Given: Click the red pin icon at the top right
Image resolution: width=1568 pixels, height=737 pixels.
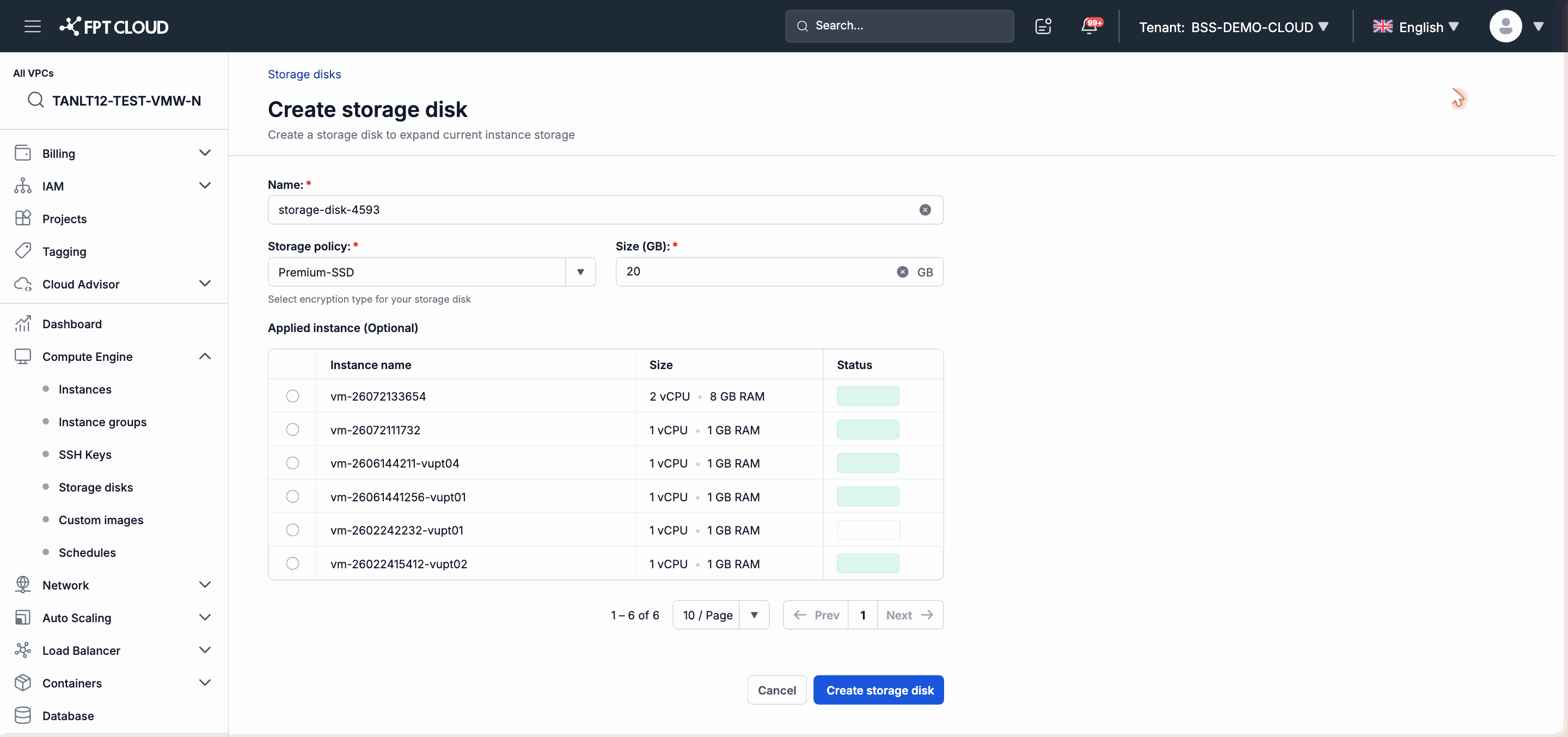Looking at the screenshot, I should pos(1459,99).
